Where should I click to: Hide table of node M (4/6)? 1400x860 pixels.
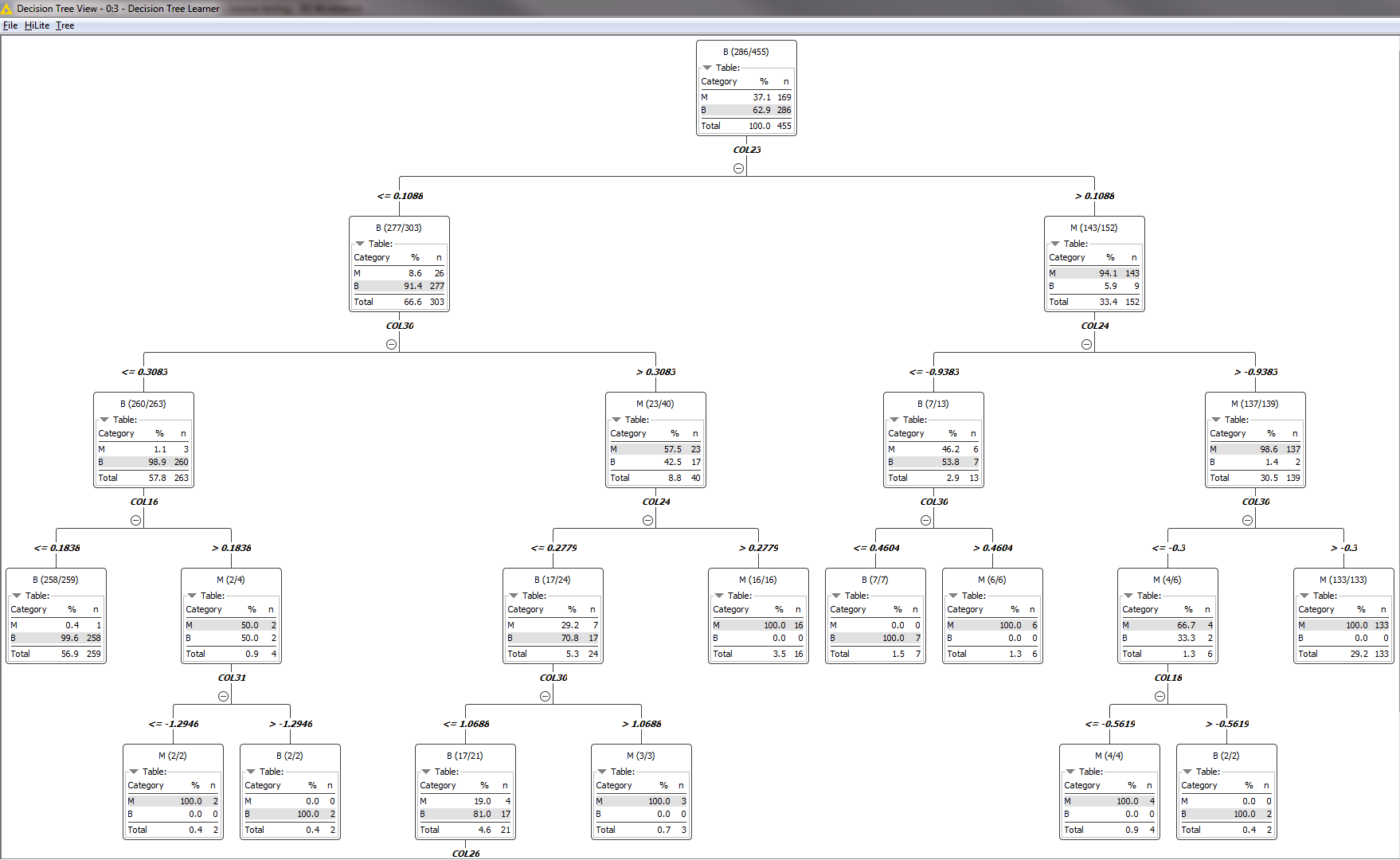pyautogui.click(x=1128, y=596)
